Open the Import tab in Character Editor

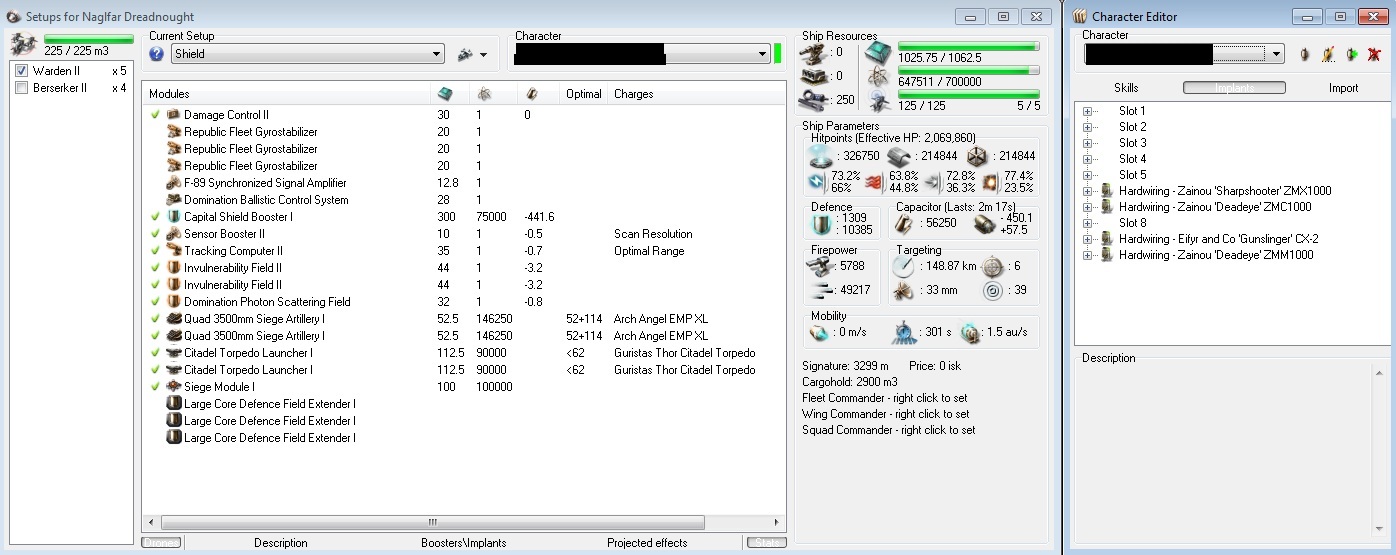1343,88
